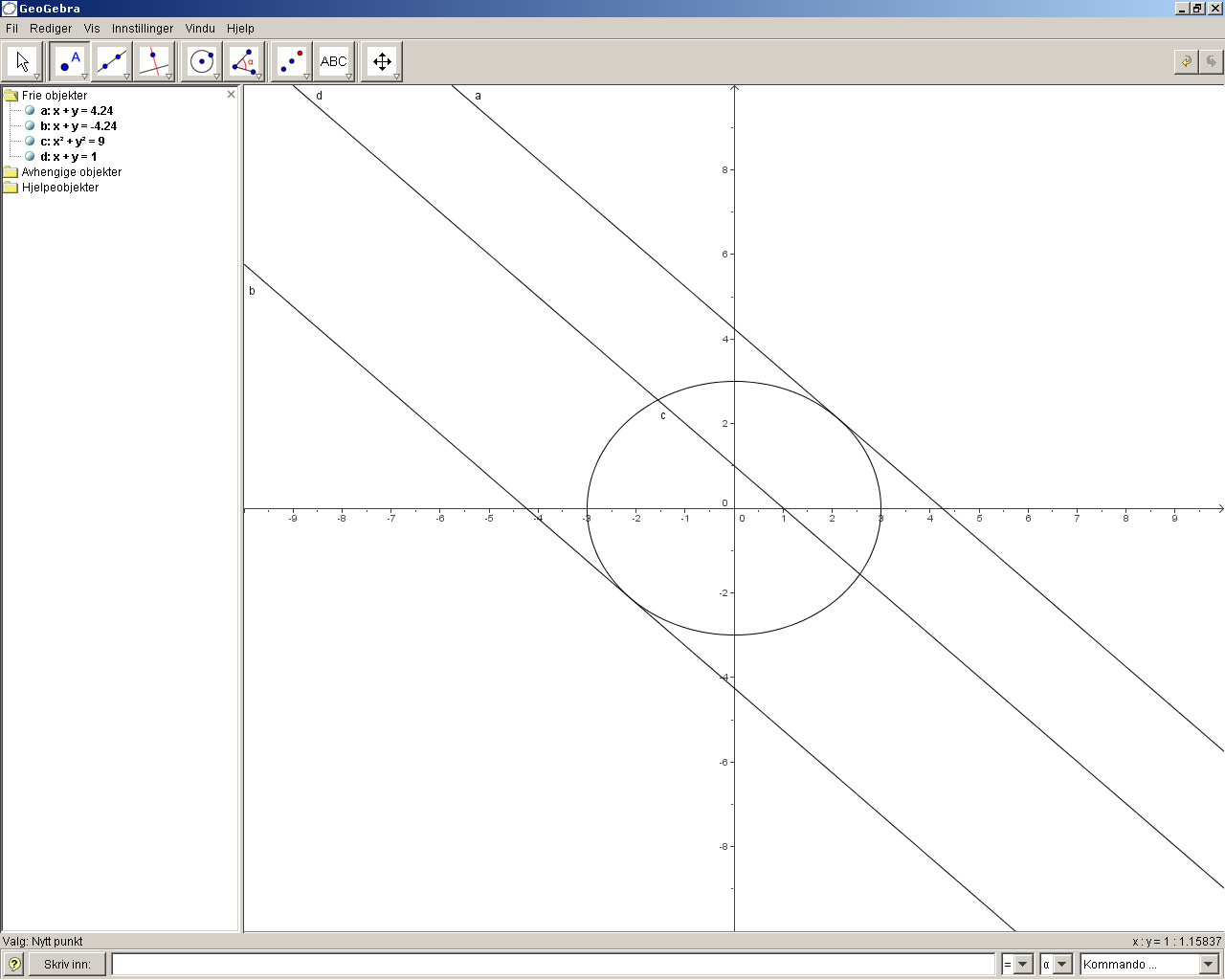Click the x : y axis ratio readout

pyautogui.click(x=1177, y=942)
